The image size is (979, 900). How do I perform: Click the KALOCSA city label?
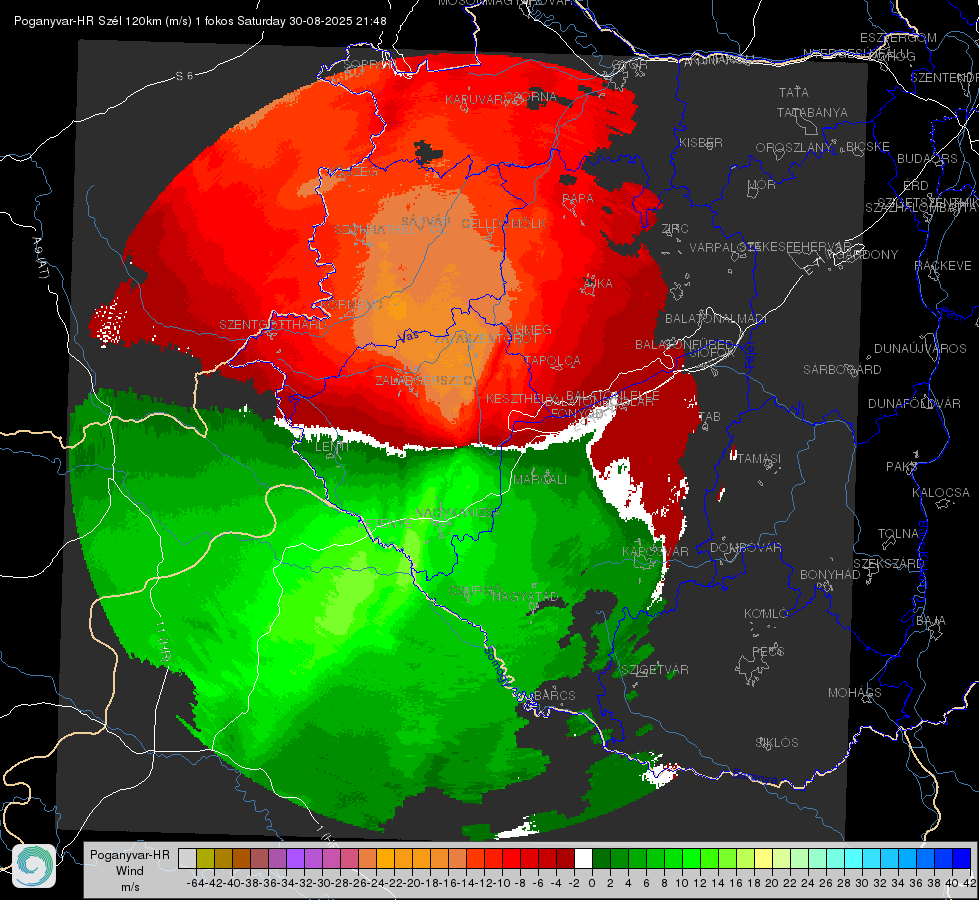click(941, 493)
